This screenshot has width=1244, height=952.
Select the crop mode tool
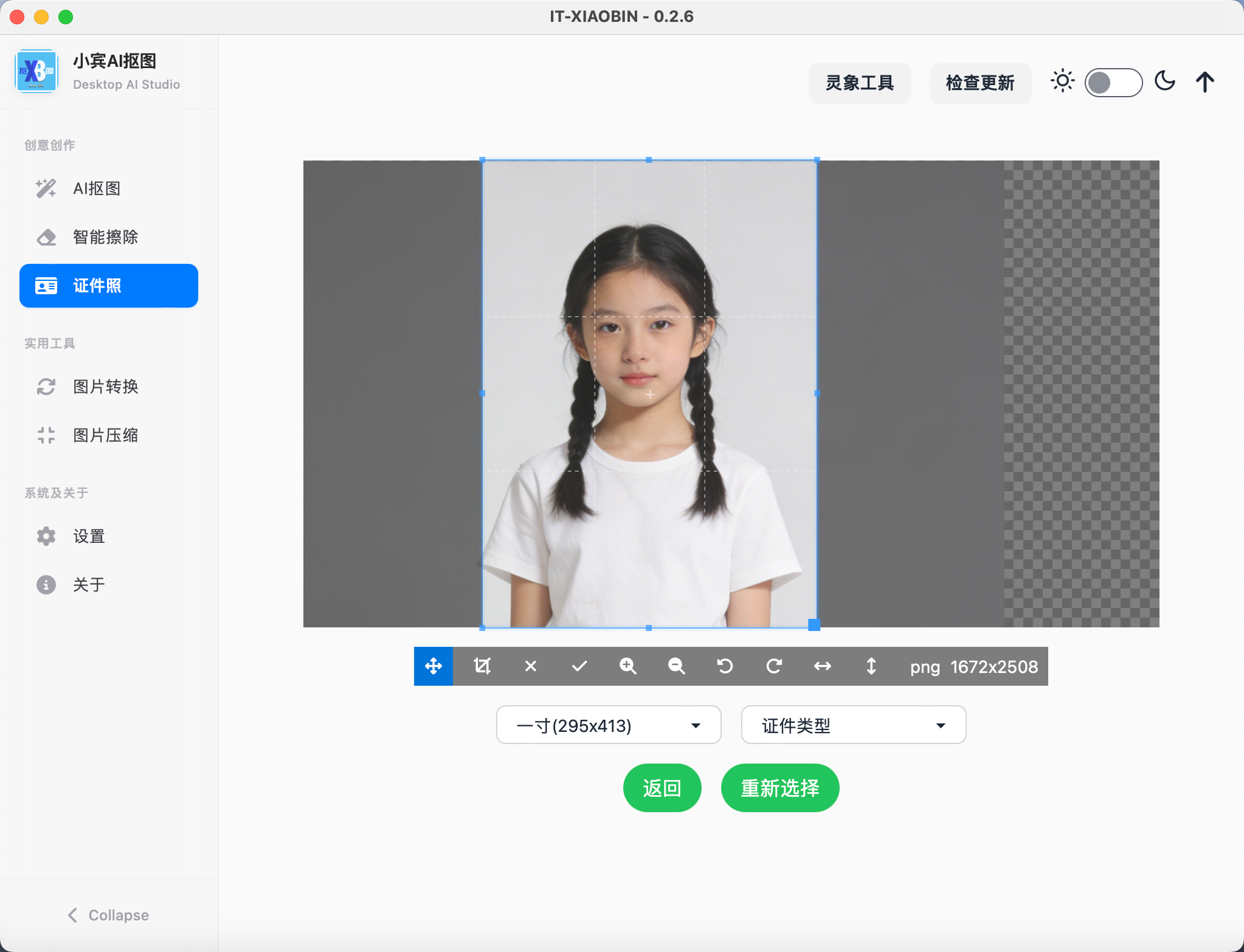(x=482, y=666)
